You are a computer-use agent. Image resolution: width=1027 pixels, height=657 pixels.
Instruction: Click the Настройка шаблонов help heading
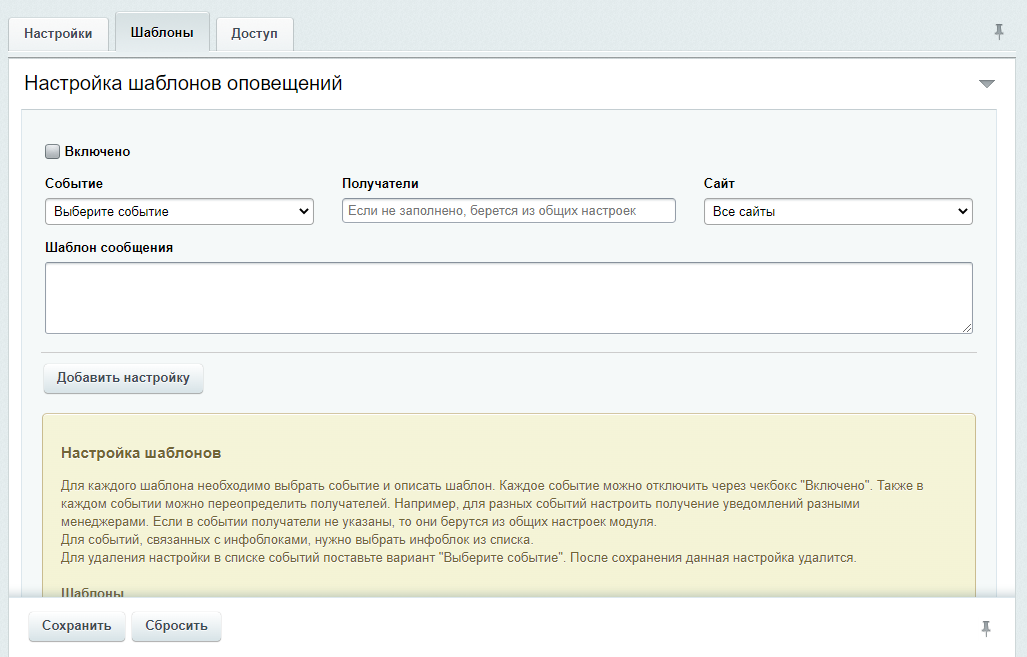tap(141, 453)
